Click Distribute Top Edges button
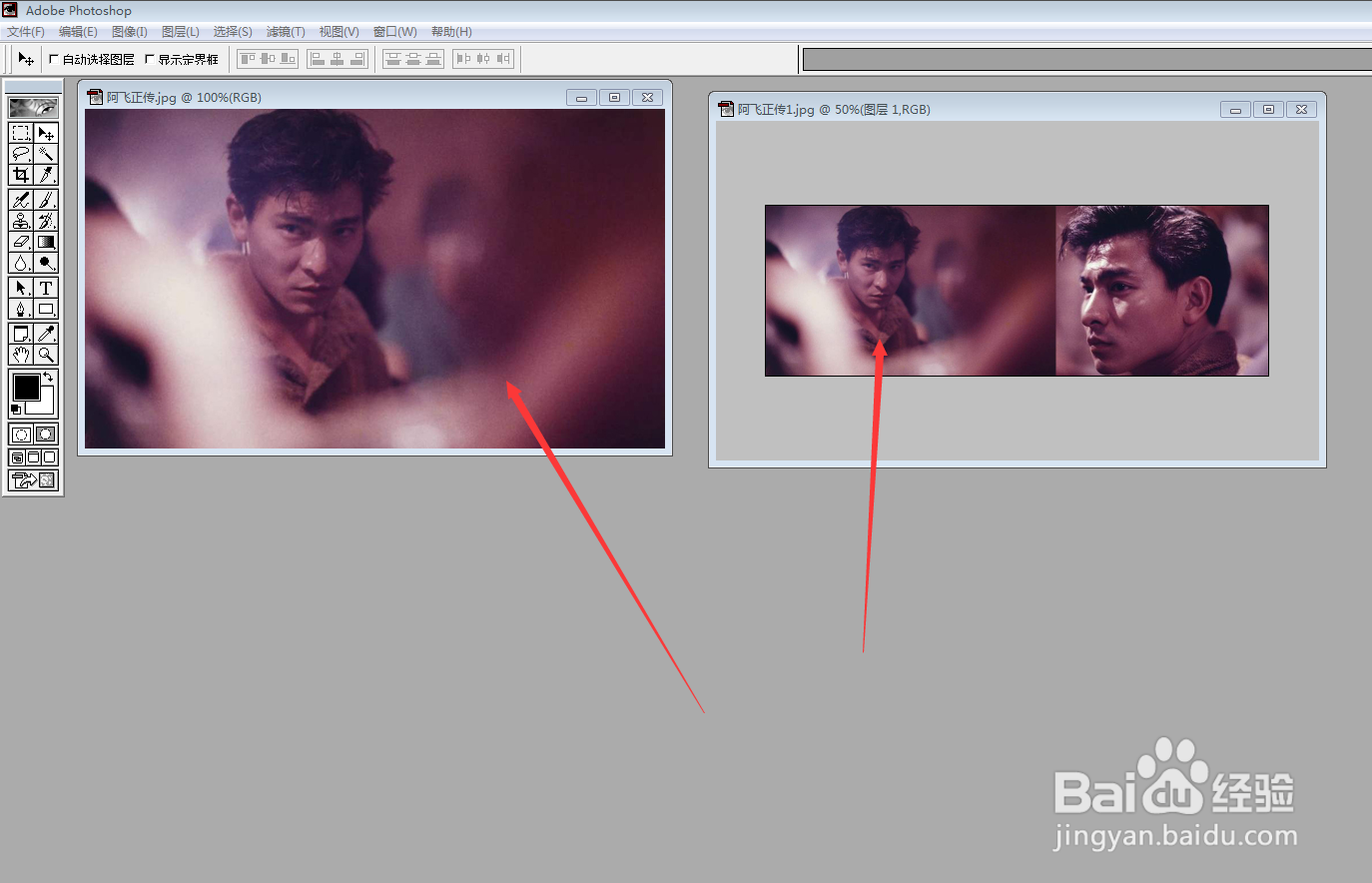 393,59
